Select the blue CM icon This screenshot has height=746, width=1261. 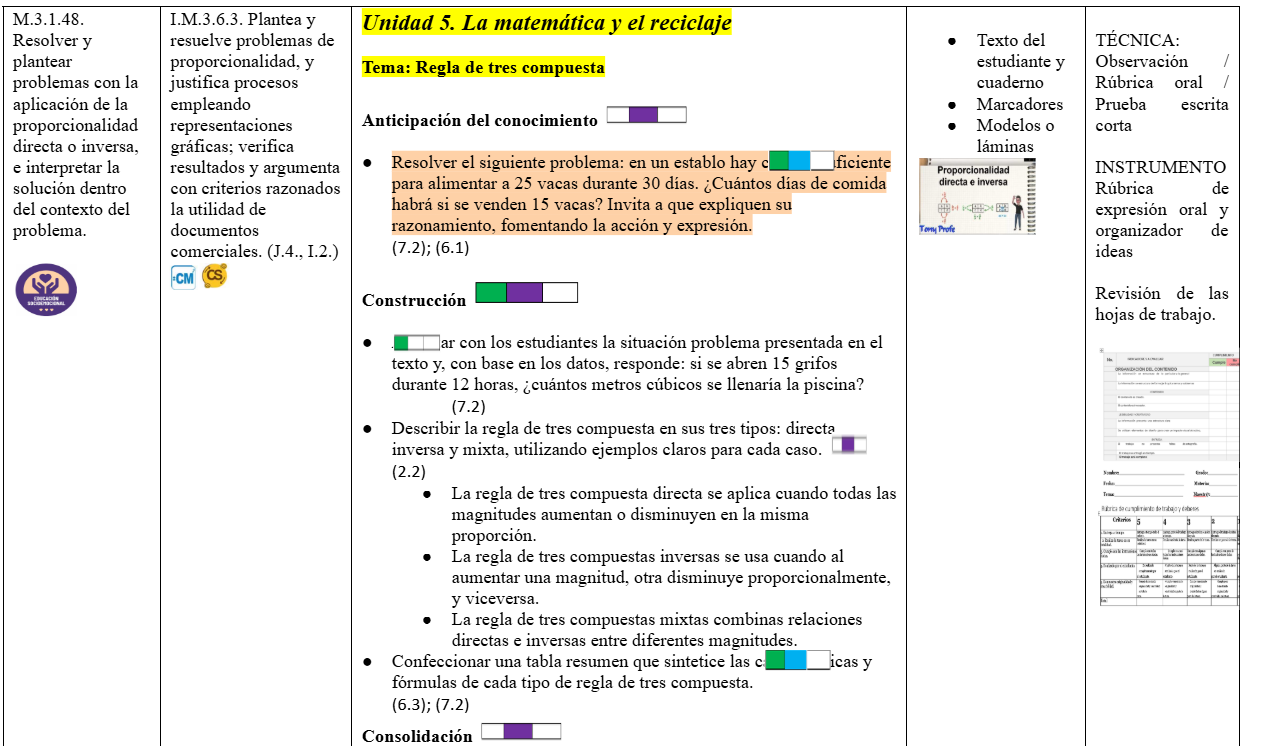[x=184, y=278]
